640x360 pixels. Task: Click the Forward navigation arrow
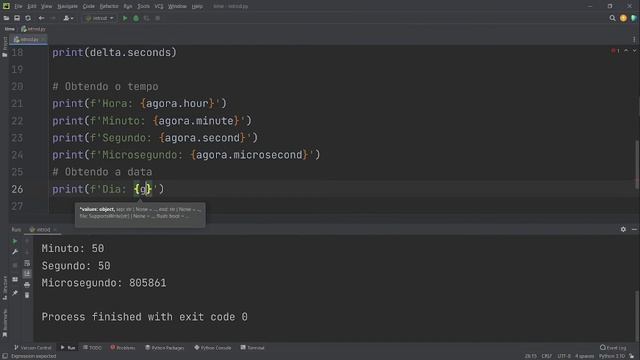click(x=53, y=18)
